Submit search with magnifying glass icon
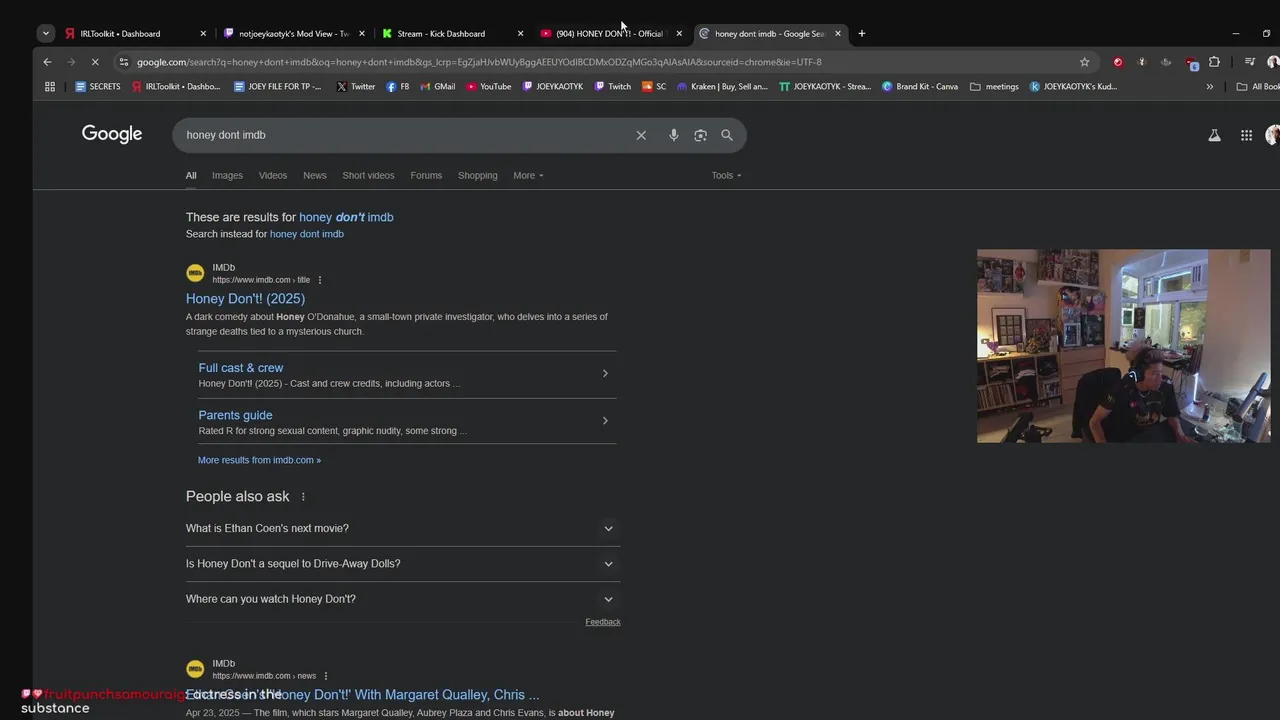This screenshot has width=1280, height=720. 727,135
